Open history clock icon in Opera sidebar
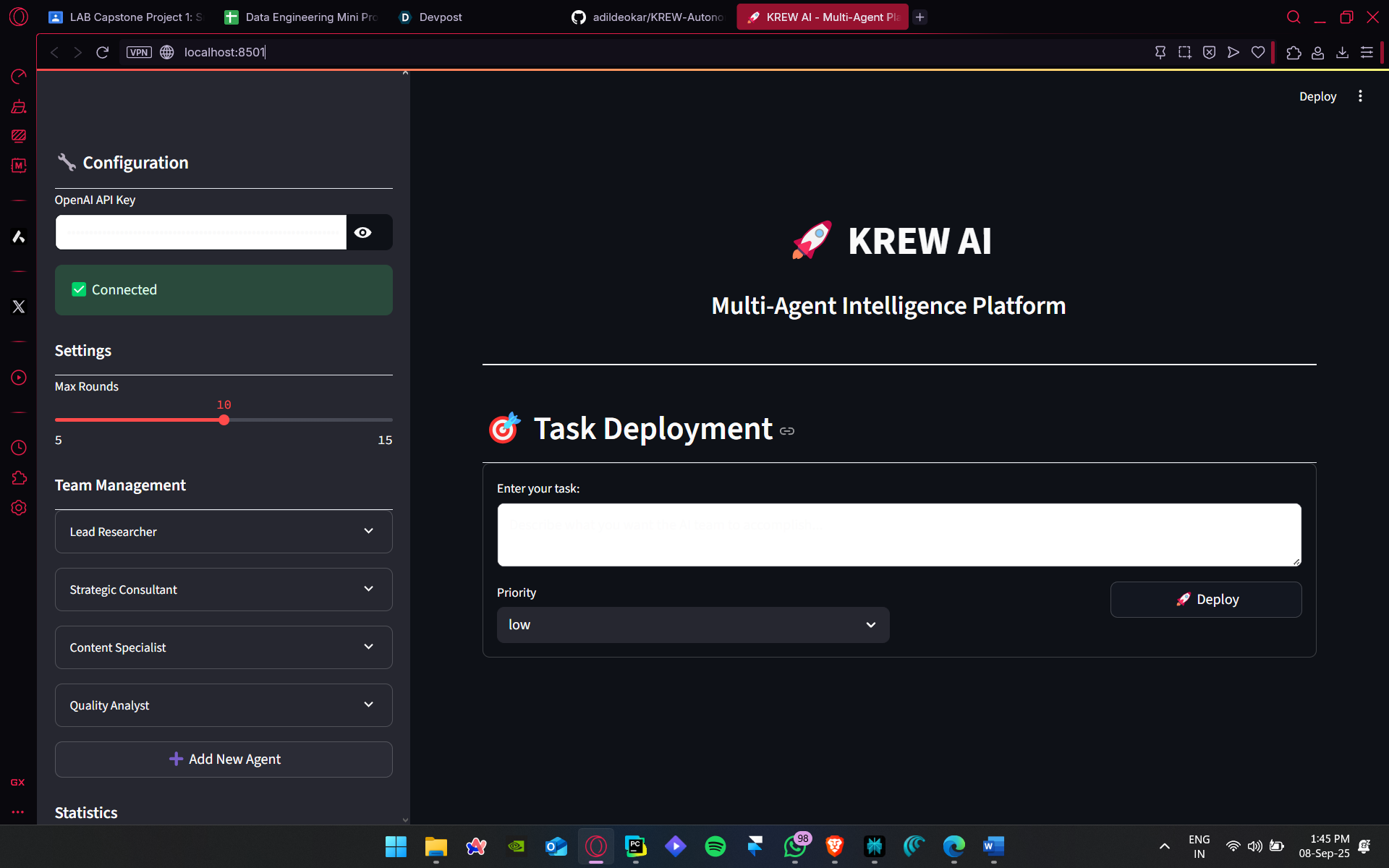 pos(19,448)
